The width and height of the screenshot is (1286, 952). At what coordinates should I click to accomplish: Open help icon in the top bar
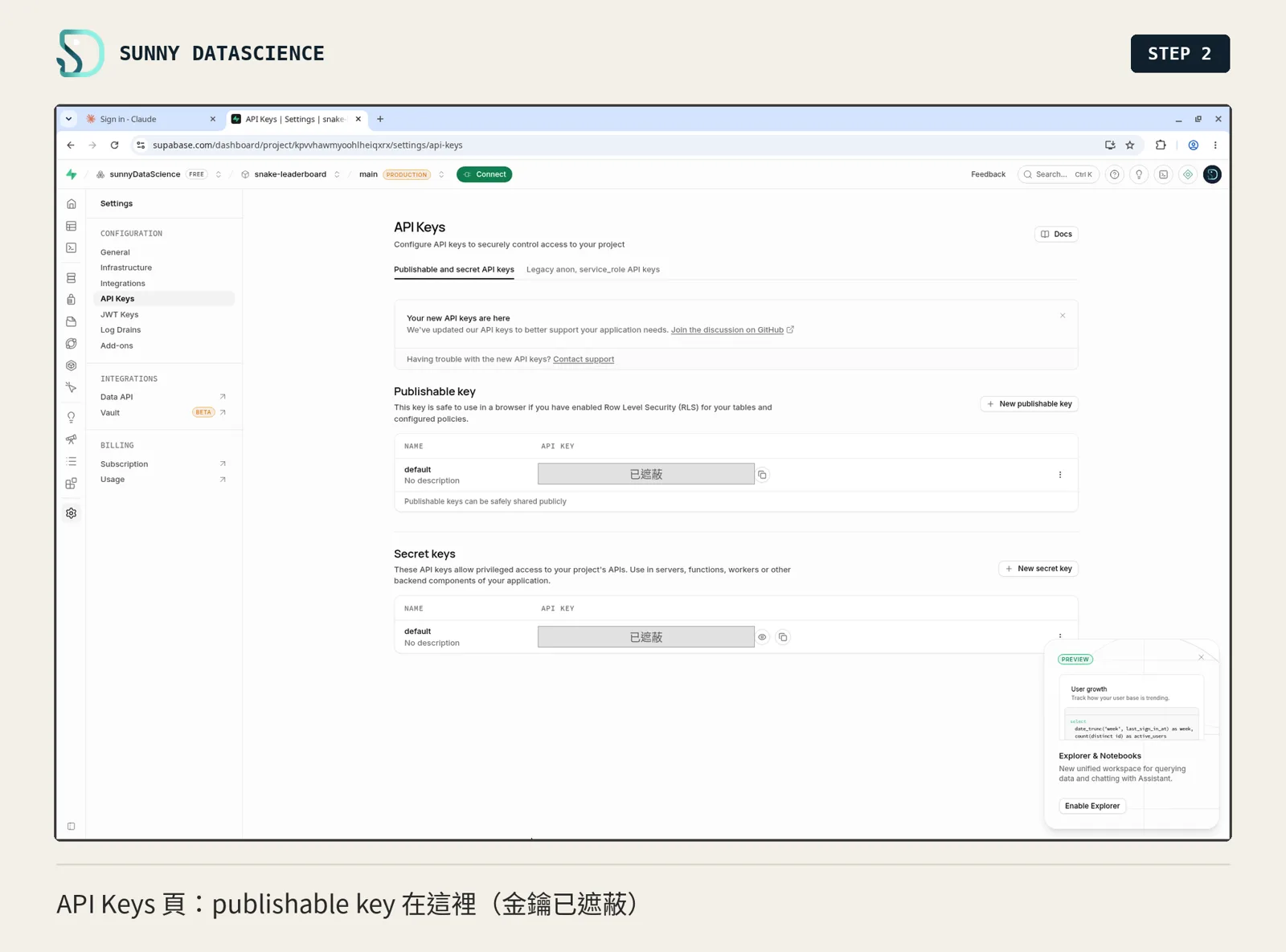[x=1115, y=174]
